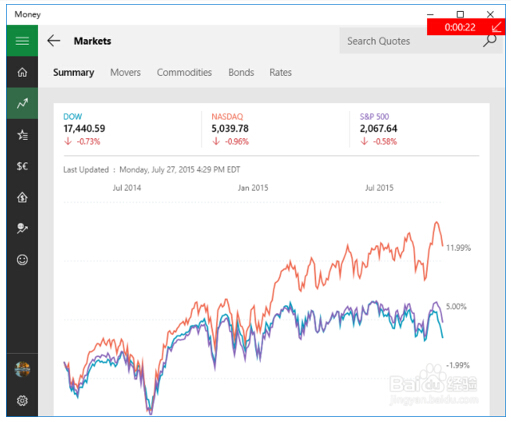511x422 pixels.
Task: Click the Jul 2014 axis label
Action: coord(127,188)
